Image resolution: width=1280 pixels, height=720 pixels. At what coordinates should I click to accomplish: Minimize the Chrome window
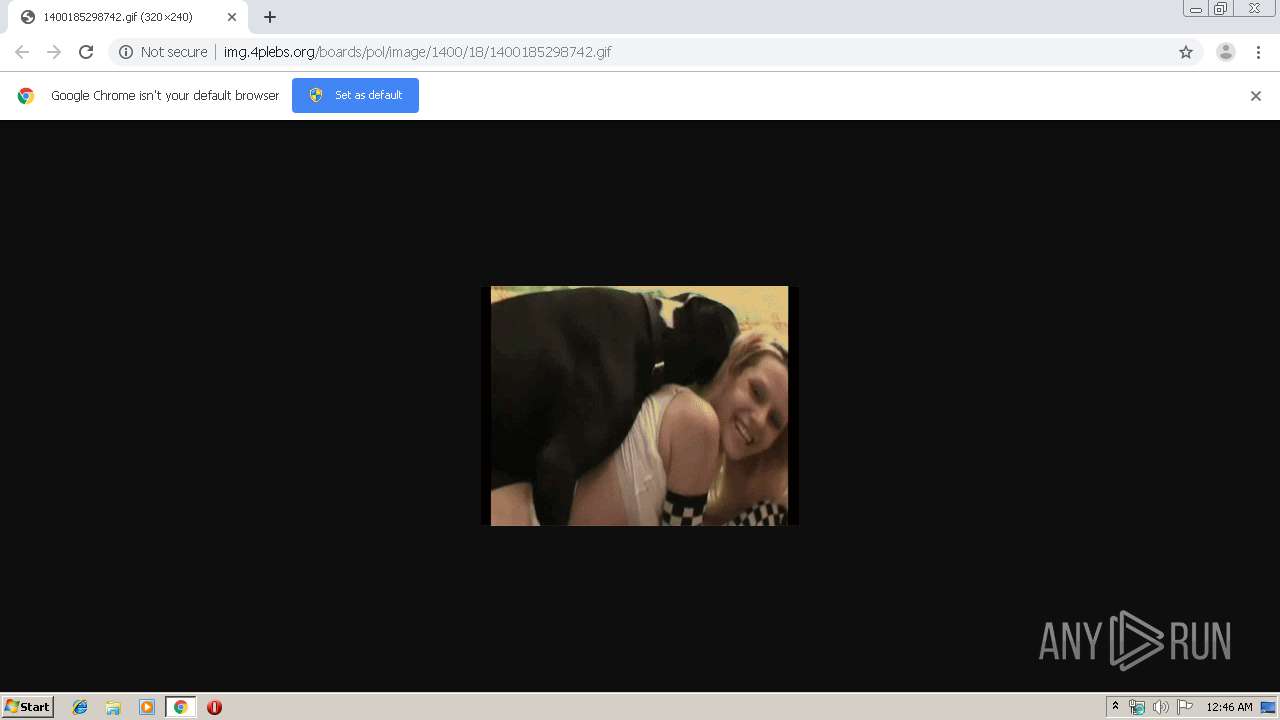tap(1196, 9)
